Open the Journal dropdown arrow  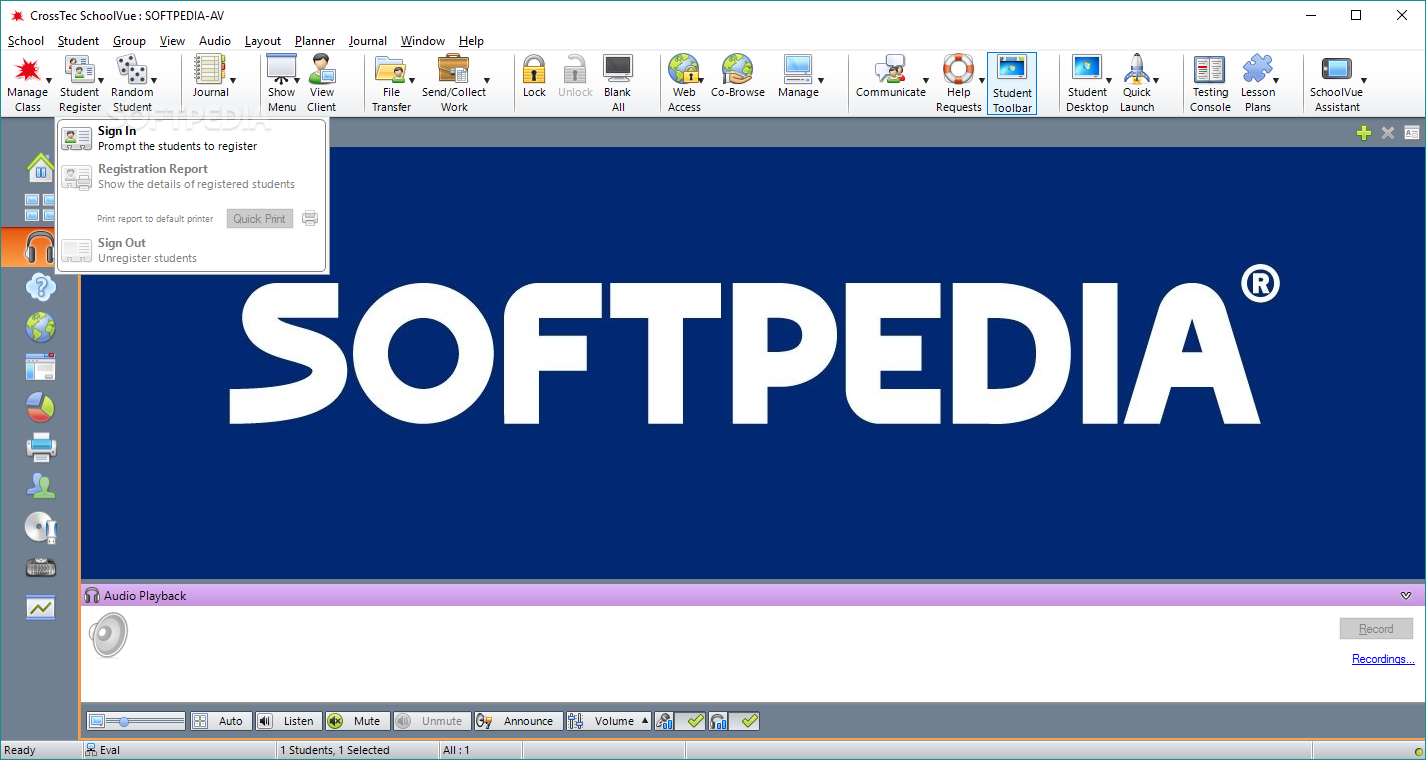coord(233,79)
